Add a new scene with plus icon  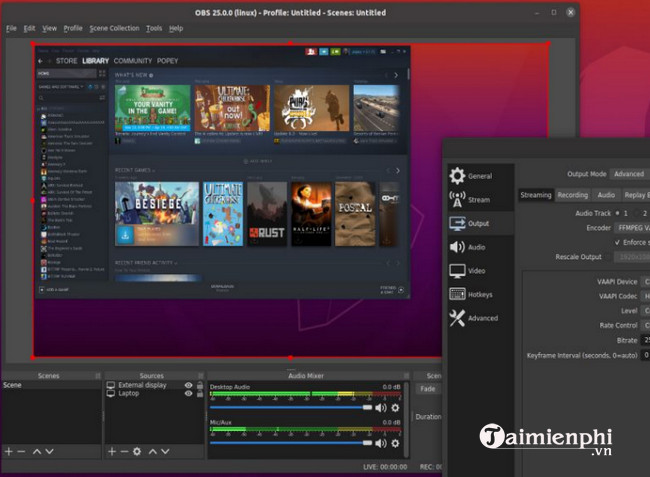[9, 451]
